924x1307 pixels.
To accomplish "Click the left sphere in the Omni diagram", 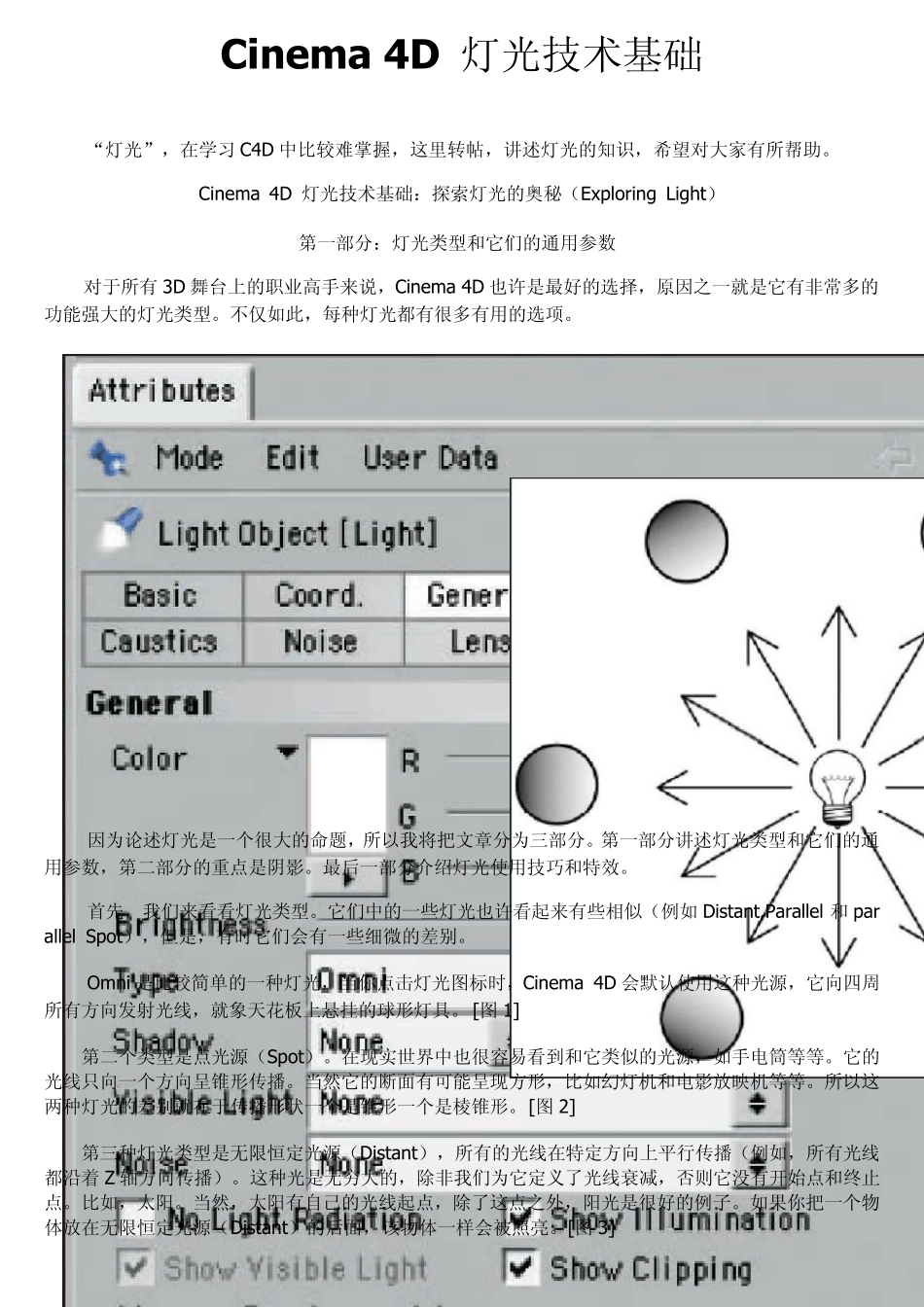I will [556, 783].
